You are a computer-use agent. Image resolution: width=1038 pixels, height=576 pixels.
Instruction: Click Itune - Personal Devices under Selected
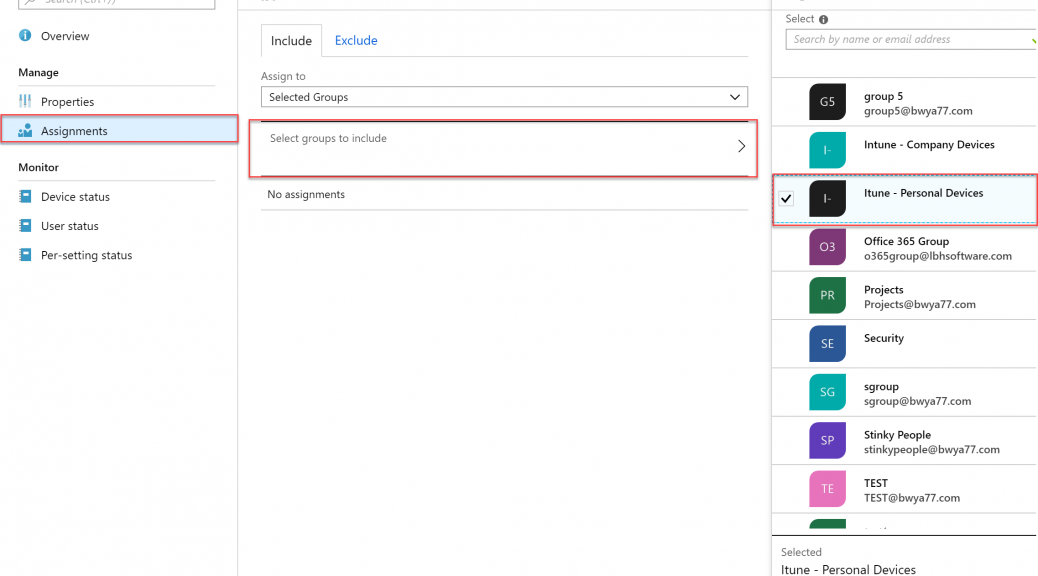point(848,569)
